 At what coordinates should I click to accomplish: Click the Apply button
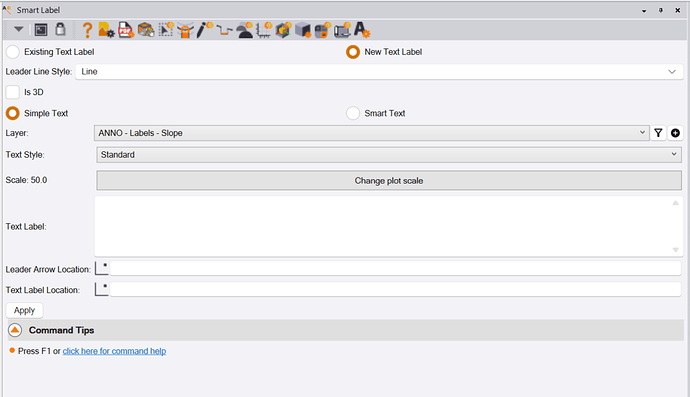point(24,310)
